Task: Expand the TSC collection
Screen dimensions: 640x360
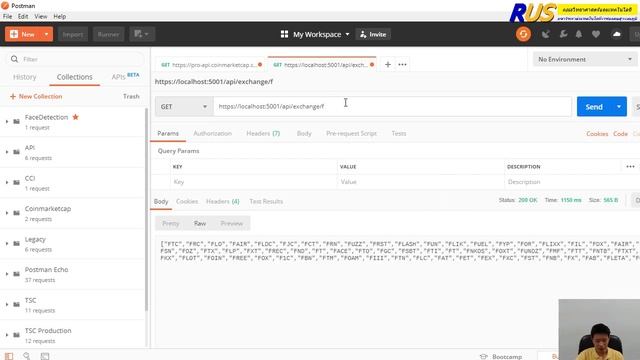Action: point(7,304)
